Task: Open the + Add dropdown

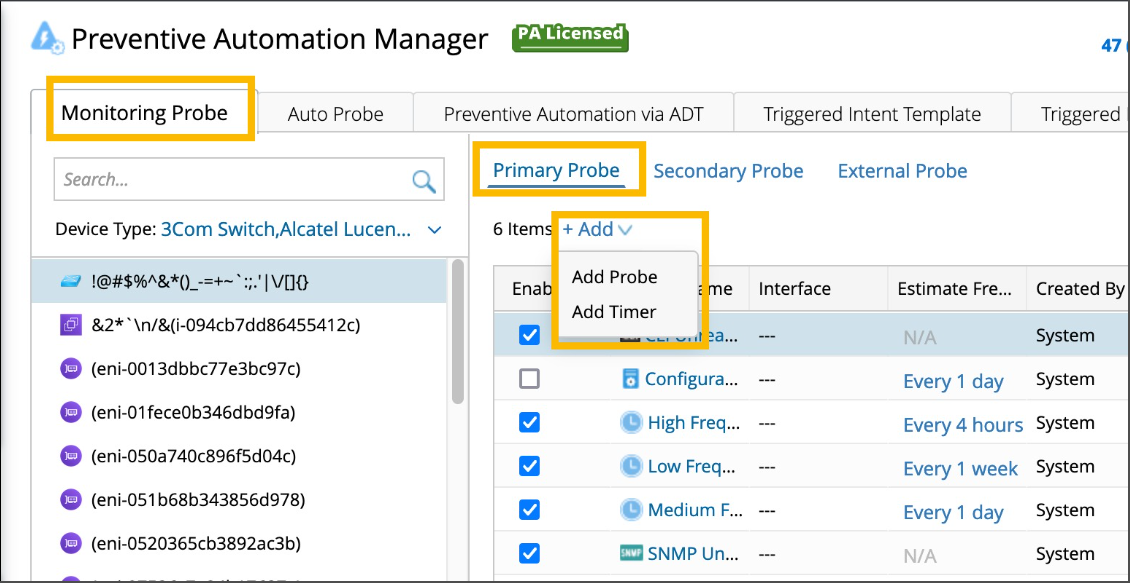Action: (x=597, y=229)
